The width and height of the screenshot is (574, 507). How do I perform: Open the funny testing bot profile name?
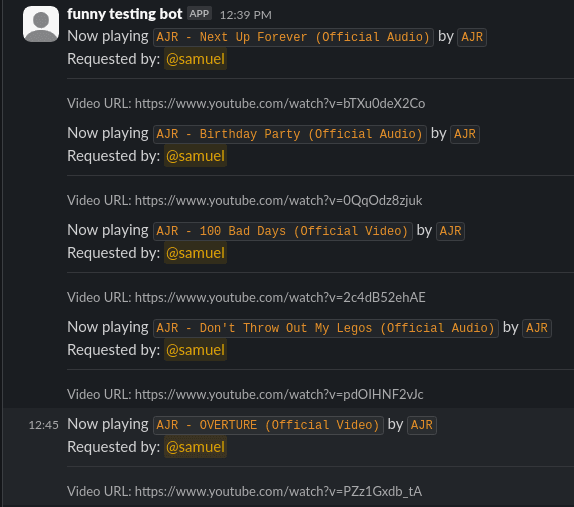124,14
